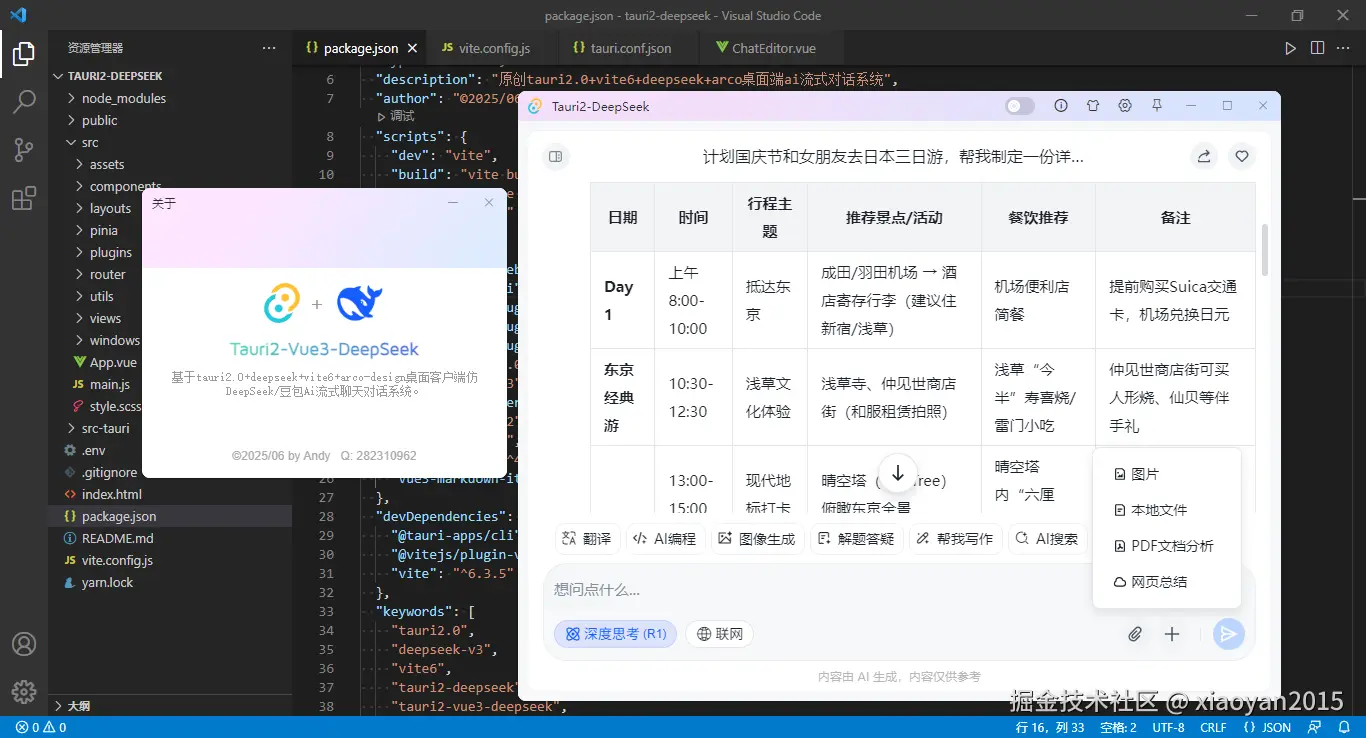Switch to the tauri.conf.json tab
The height and width of the screenshot is (738, 1366).
(630, 48)
